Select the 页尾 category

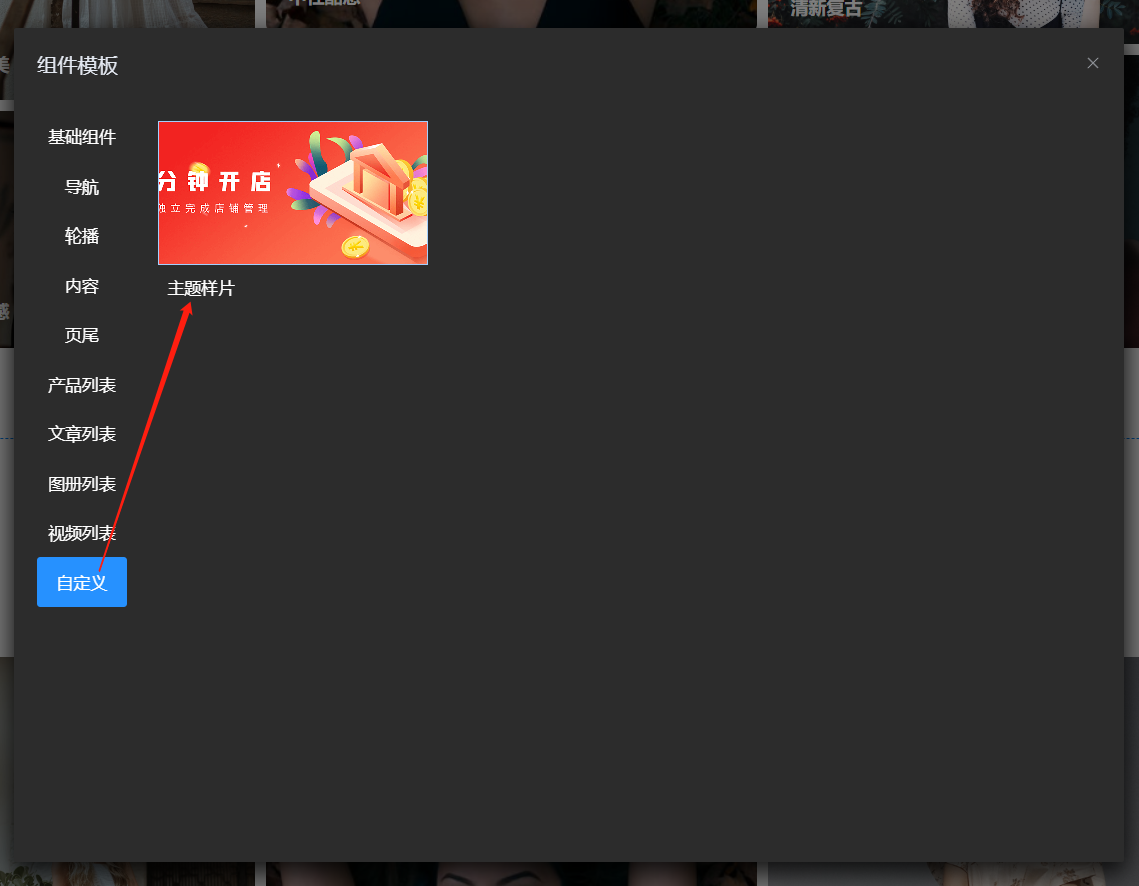click(81, 336)
